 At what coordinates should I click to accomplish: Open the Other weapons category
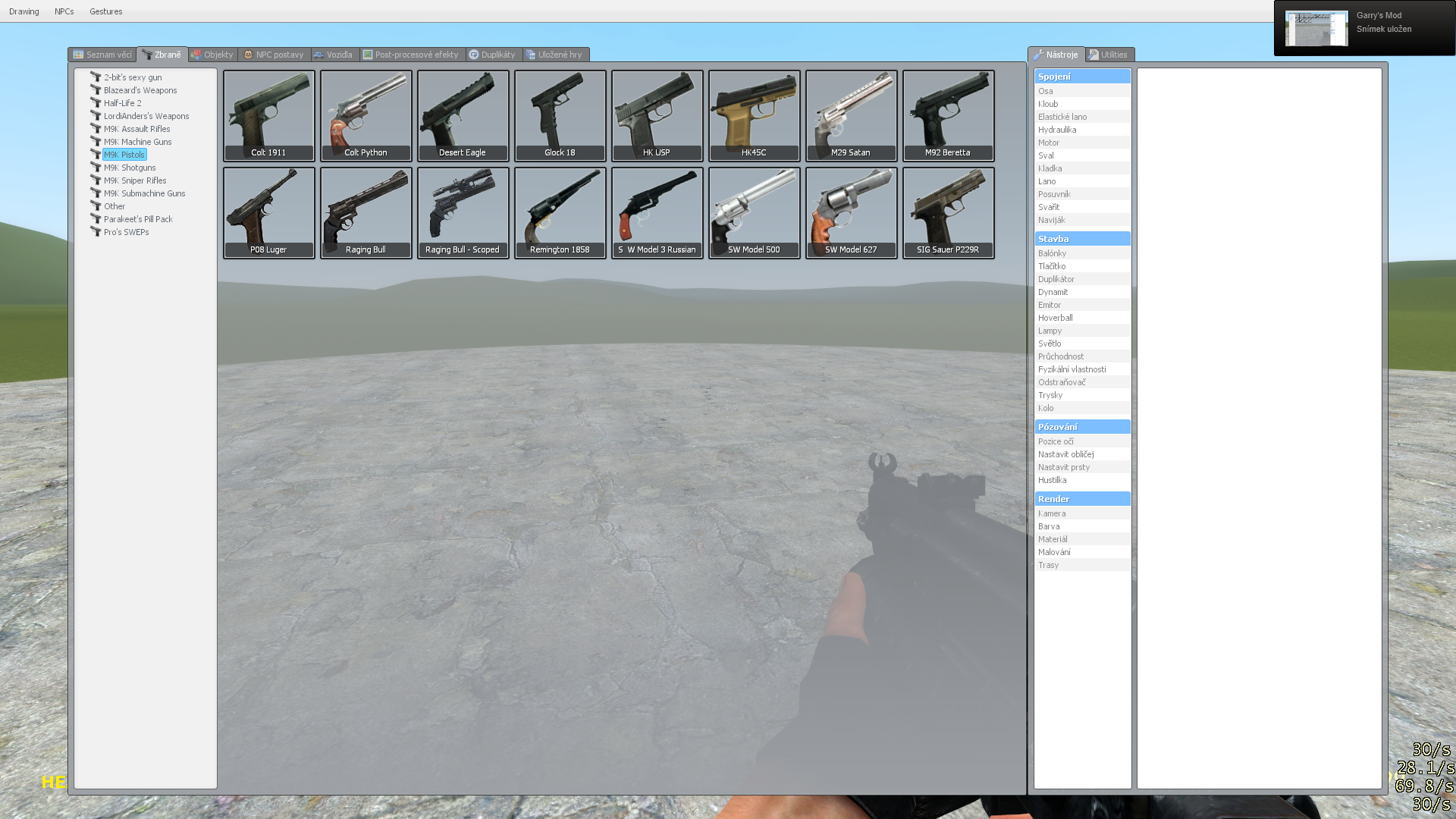(x=115, y=206)
